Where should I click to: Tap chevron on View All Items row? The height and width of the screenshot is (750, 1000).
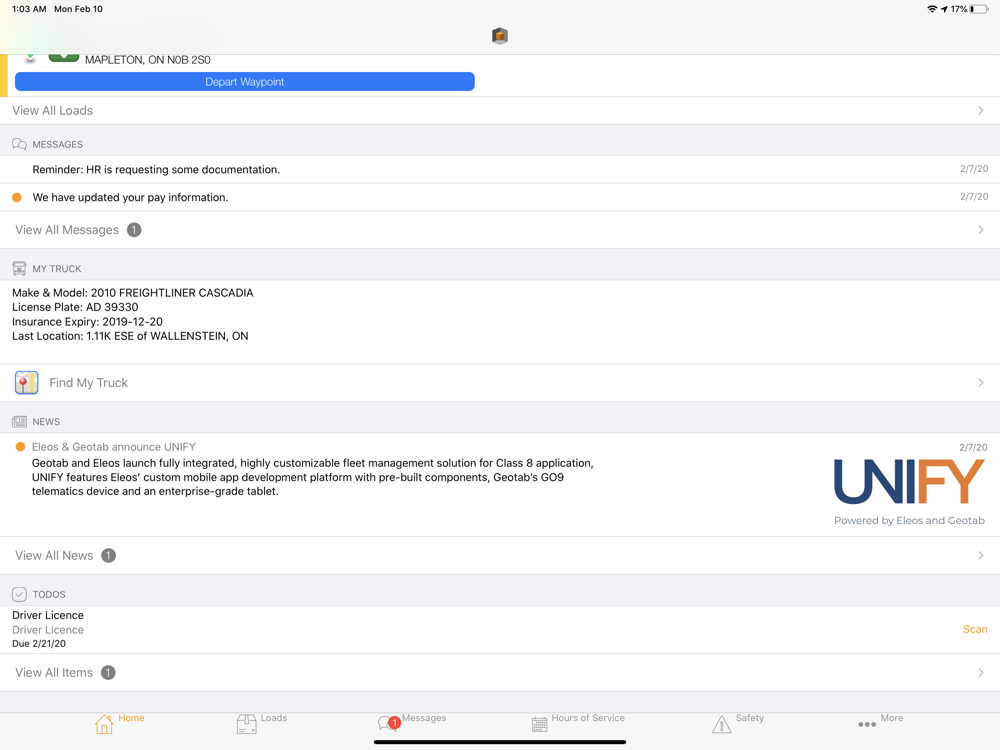click(x=980, y=673)
